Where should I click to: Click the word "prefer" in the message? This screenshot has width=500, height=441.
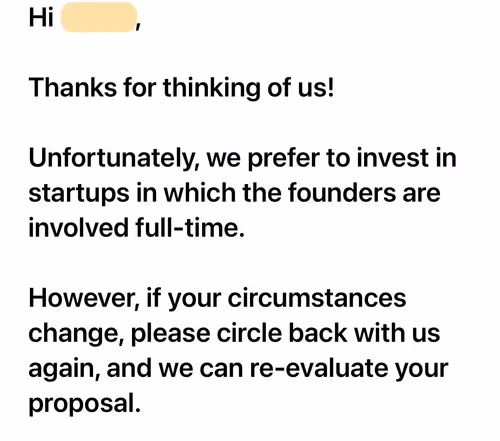pos(283,159)
